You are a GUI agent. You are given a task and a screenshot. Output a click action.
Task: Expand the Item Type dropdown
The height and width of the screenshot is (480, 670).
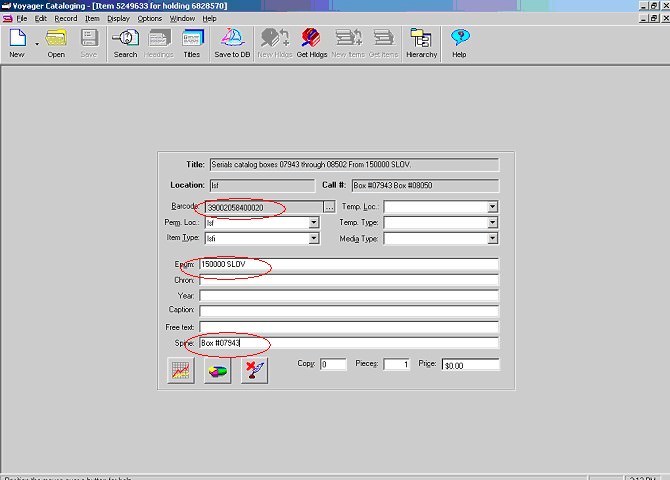click(x=313, y=239)
